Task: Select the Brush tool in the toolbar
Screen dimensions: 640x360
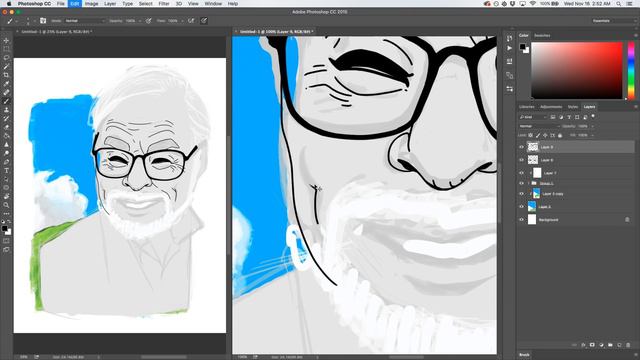Action: (x=6, y=101)
